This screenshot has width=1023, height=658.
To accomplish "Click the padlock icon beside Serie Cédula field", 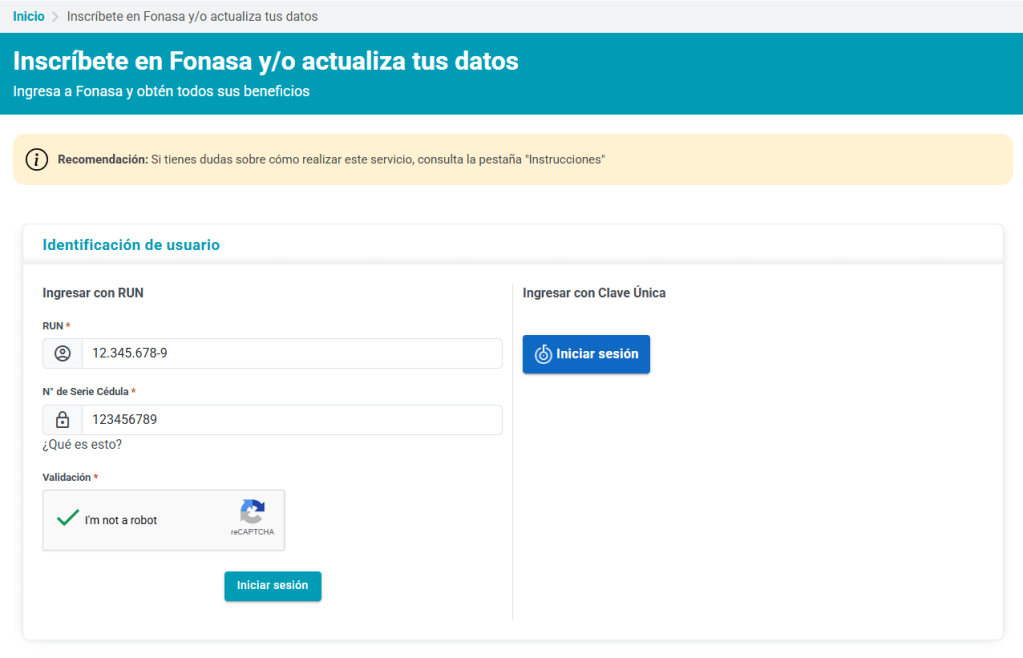I will click(x=63, y=420).
